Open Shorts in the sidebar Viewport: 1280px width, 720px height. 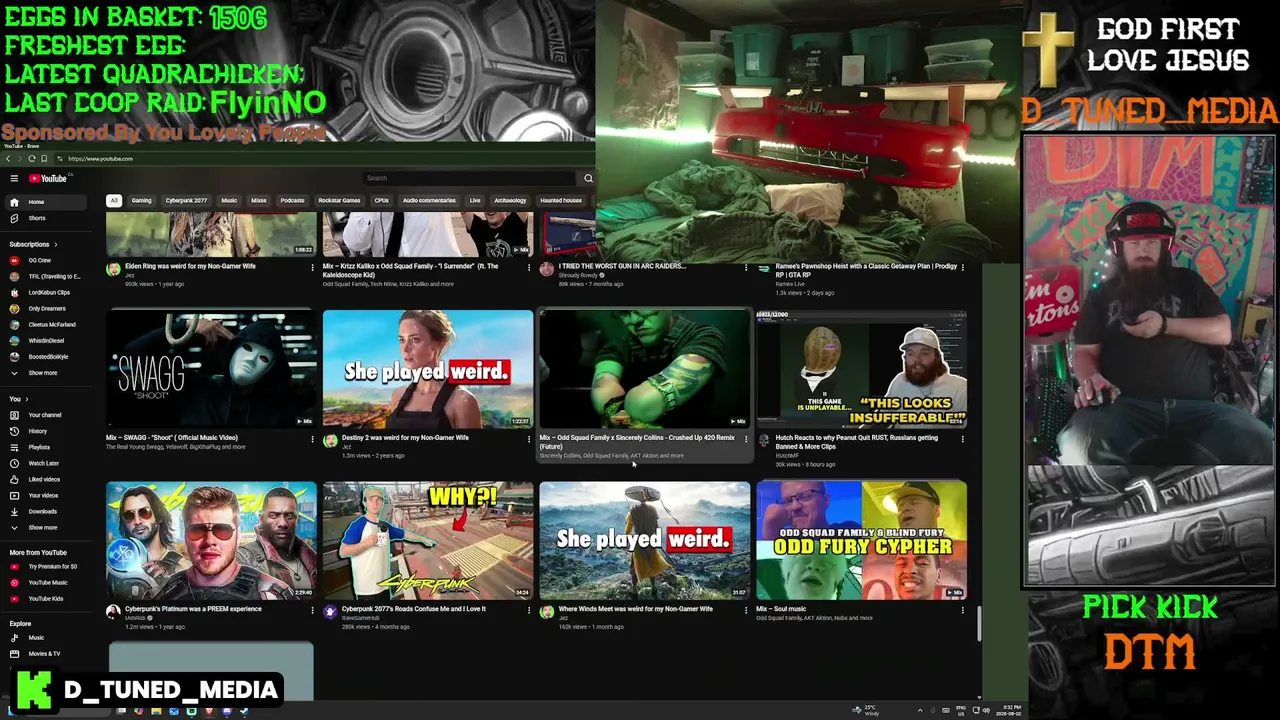[x=46, y=218]
